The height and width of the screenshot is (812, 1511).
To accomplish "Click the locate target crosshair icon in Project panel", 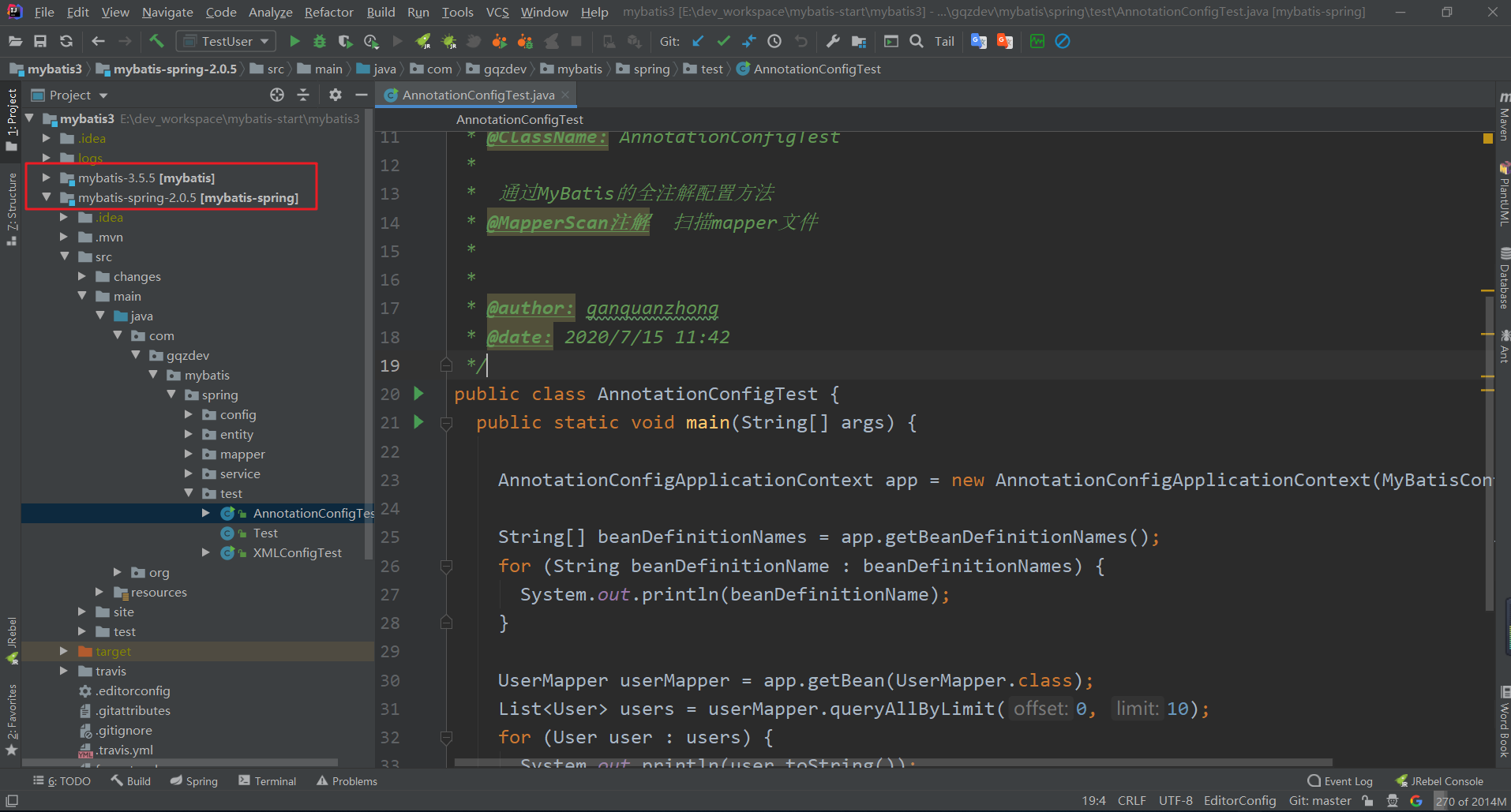I will click(277, 95).
